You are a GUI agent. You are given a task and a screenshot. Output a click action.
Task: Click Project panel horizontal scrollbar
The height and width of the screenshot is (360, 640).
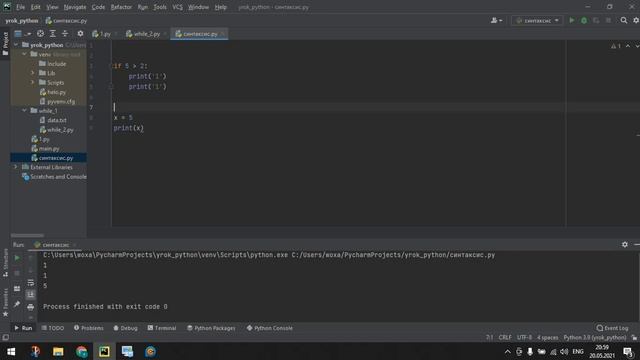pos(27,236)
